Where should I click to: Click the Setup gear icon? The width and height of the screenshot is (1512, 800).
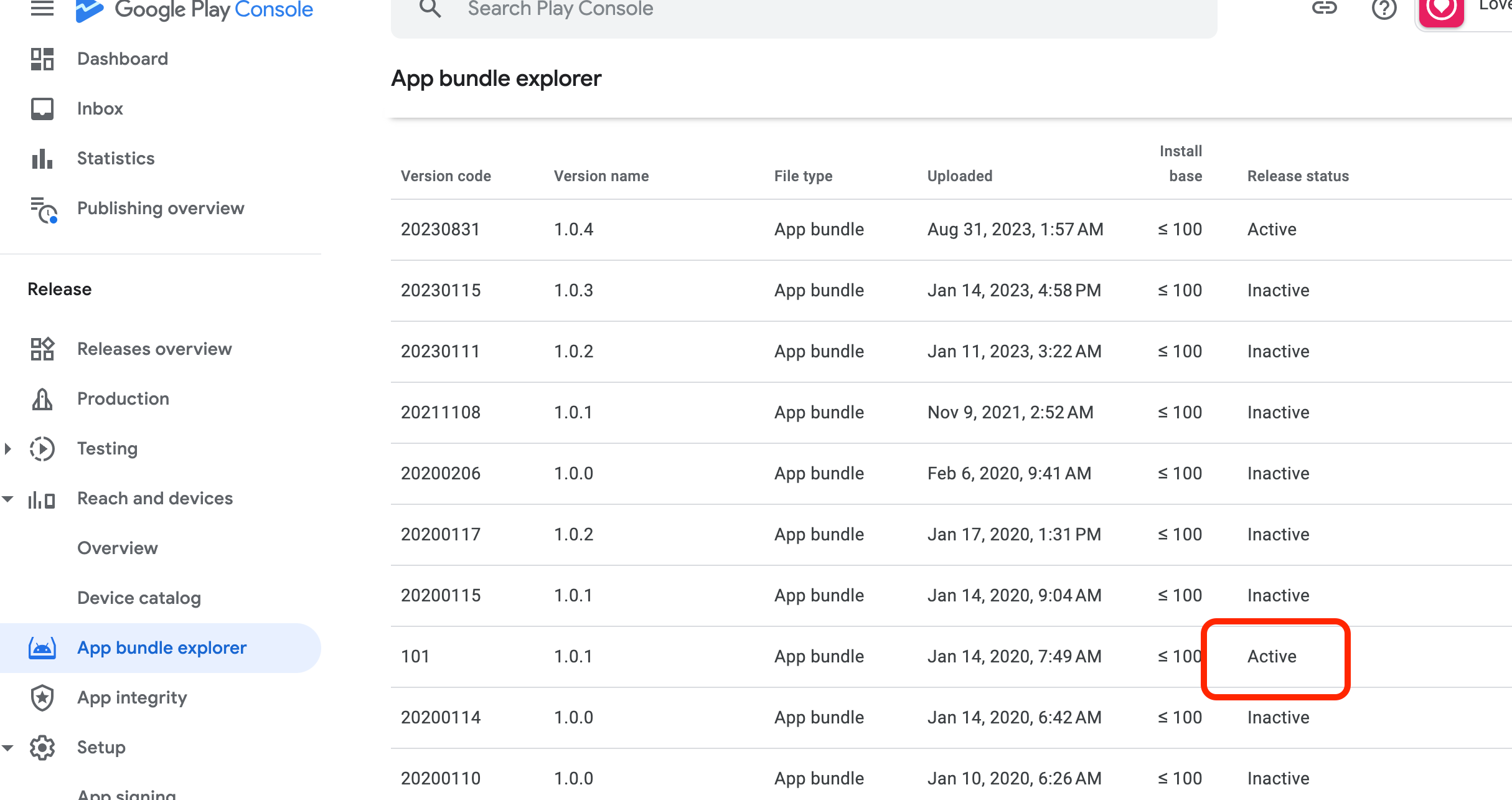click(x=42, y=748)
